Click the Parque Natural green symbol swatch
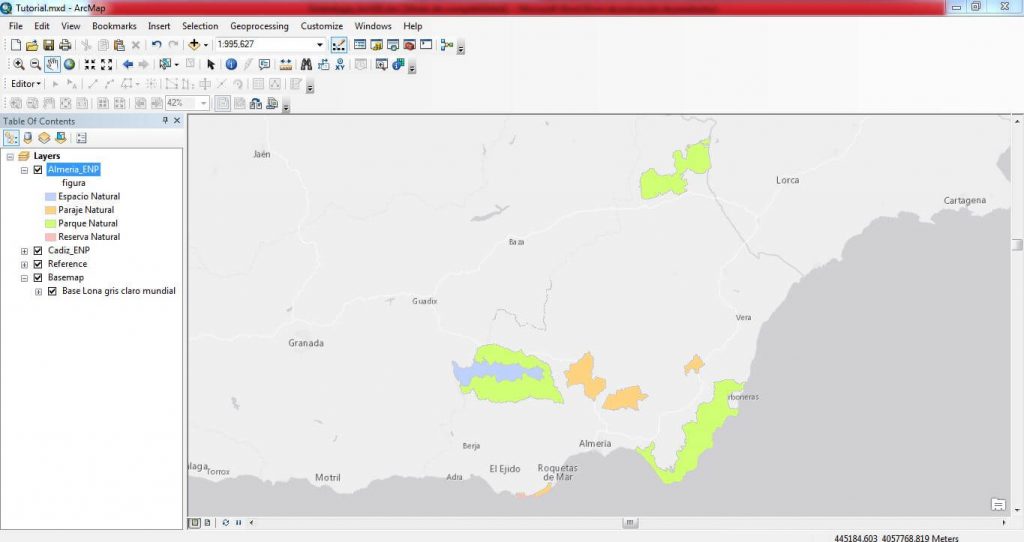 click(50, 224)
